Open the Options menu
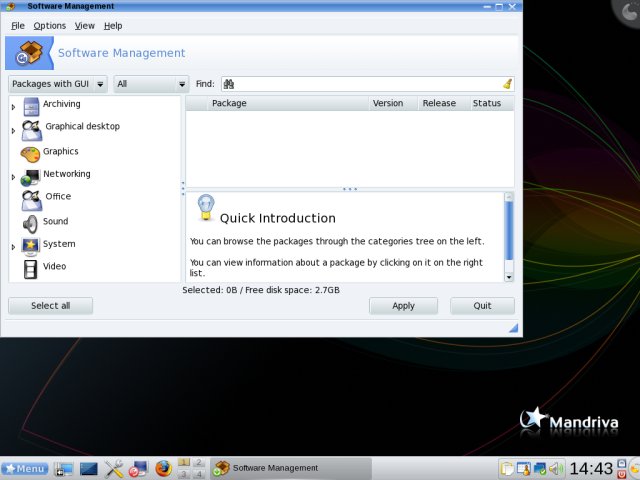Screen dimensions: 640x480 point(49,26)
